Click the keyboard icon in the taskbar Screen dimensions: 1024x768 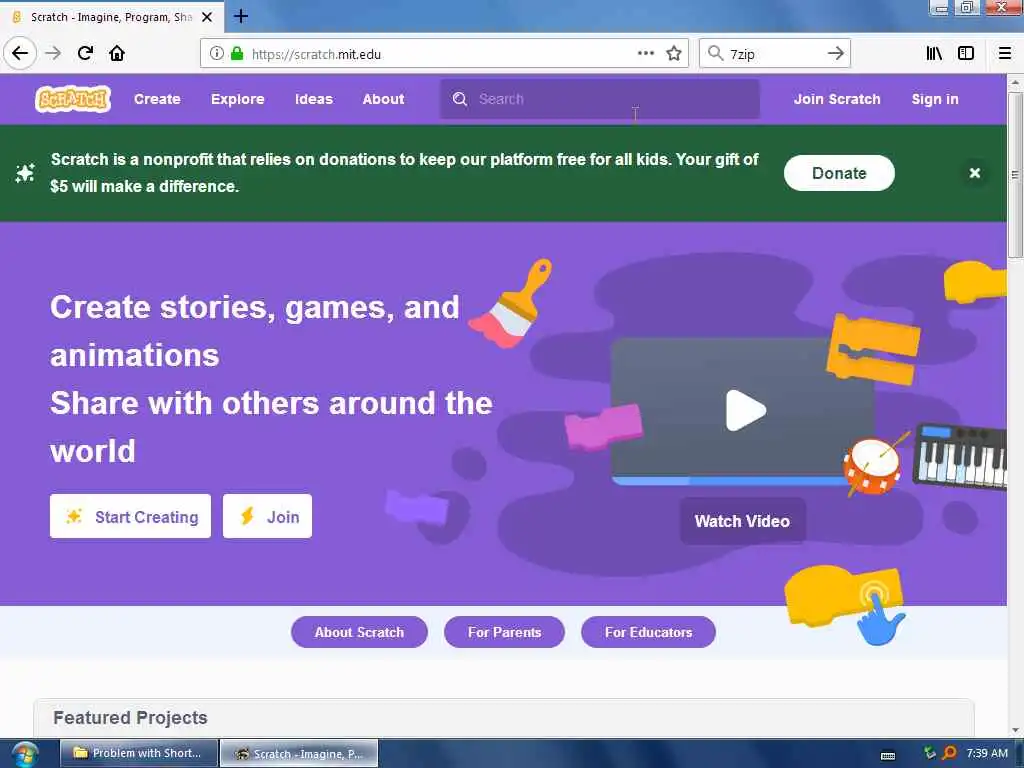888,756
